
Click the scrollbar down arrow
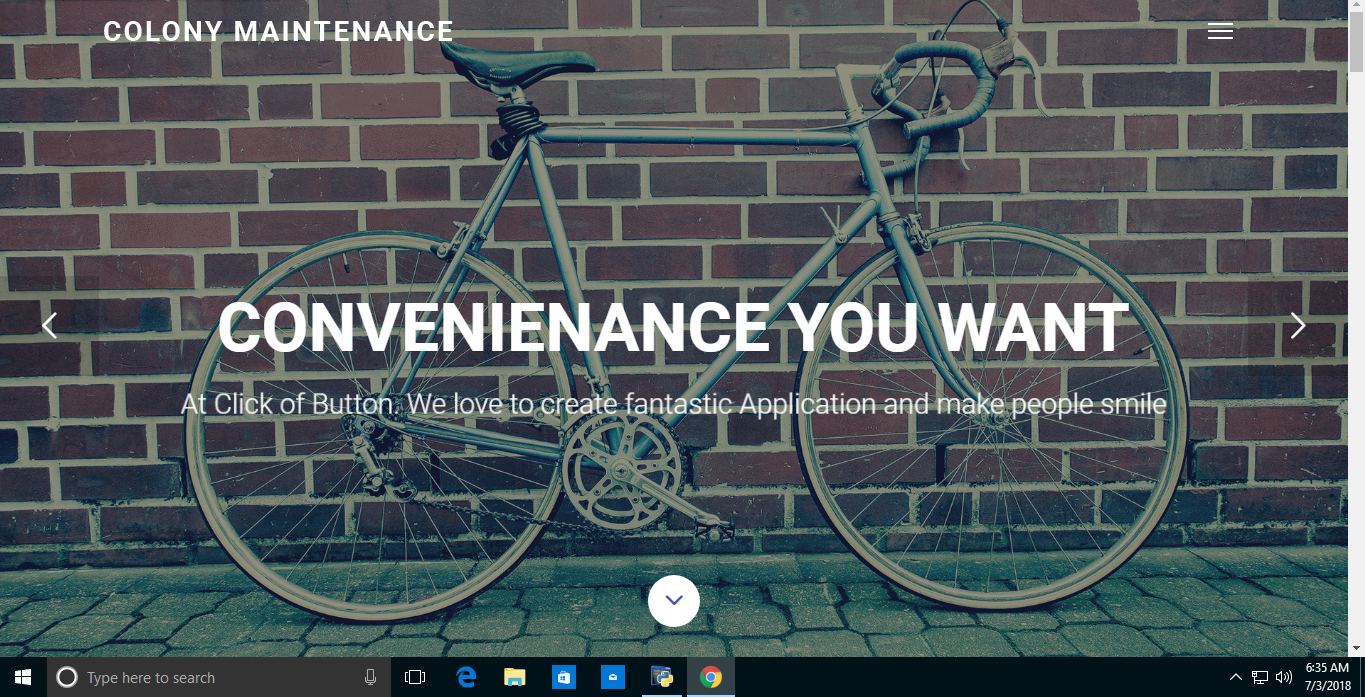pos(1356,648)
